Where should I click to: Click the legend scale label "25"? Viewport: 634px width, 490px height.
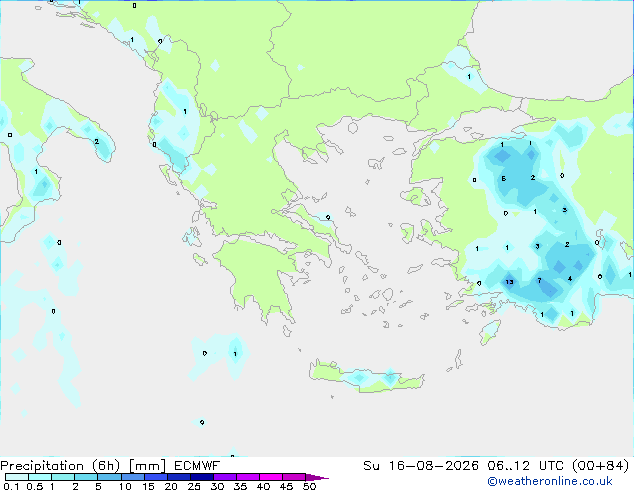click(x=194, y=486)
